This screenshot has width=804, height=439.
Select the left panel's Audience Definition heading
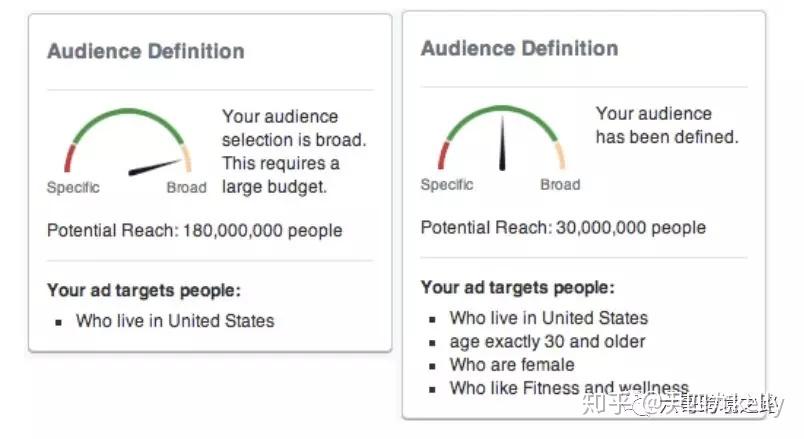click(x=145, y=51)
